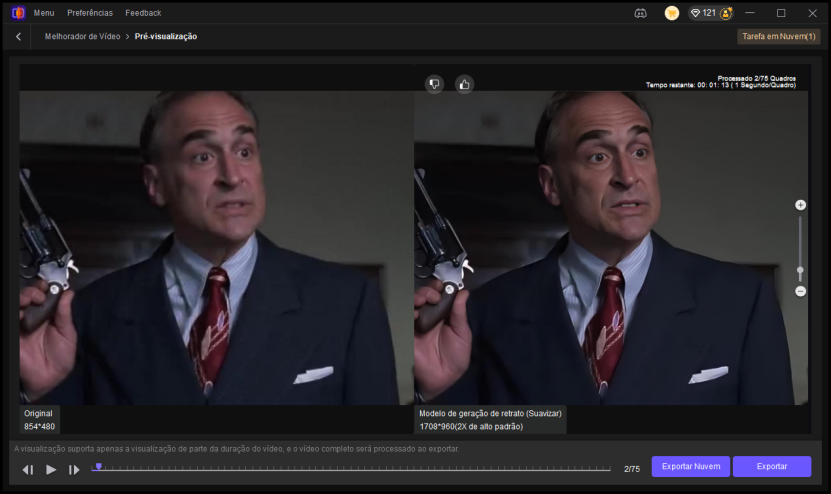
Task: Click the Original preview image
Action: coord(216,248)
